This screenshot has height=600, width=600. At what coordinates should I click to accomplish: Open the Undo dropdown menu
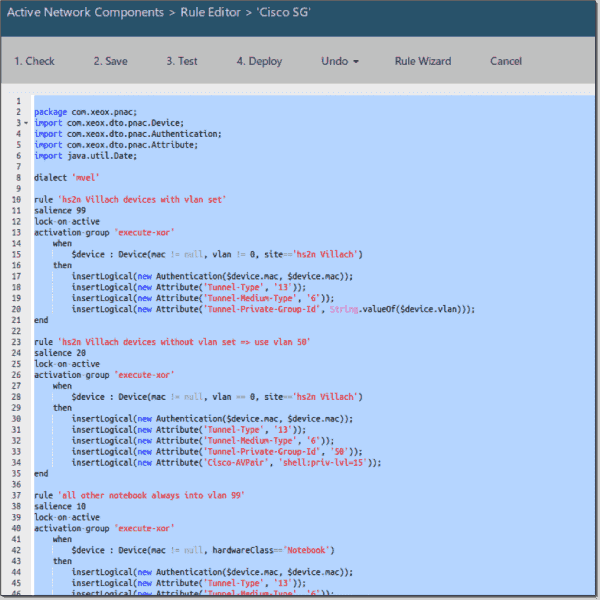click(x=340, y=61)
